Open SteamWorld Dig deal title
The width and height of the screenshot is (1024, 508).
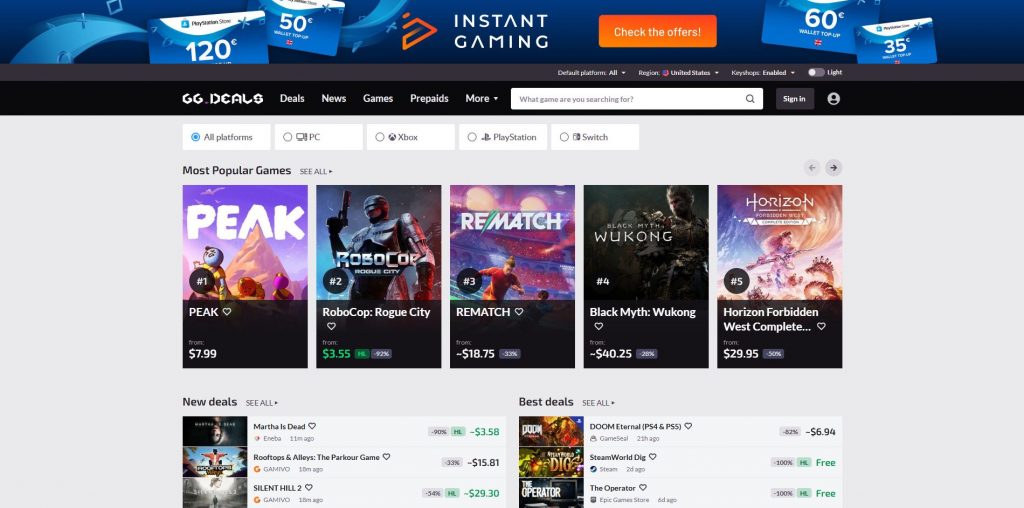617,457
